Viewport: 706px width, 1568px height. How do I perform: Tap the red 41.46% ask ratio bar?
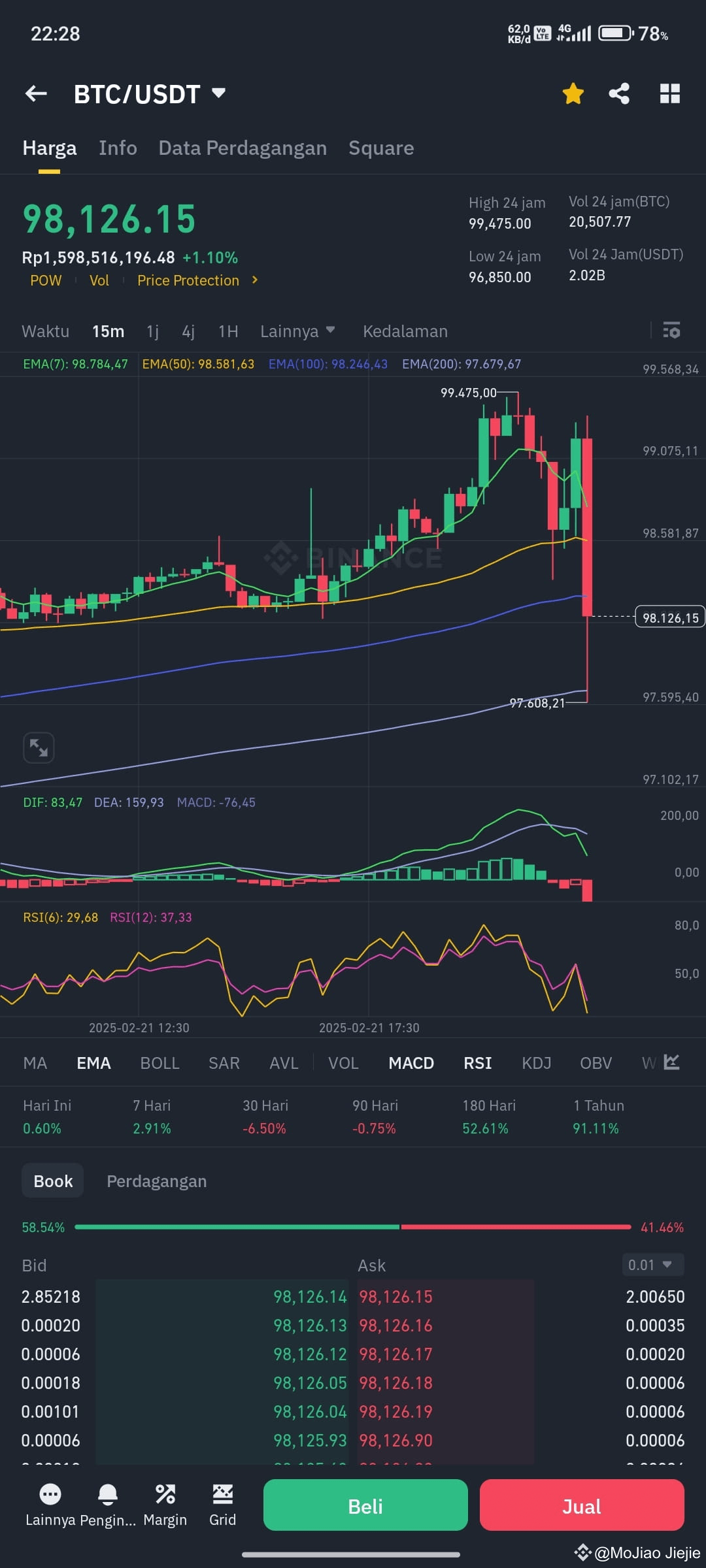(516, 1227)
